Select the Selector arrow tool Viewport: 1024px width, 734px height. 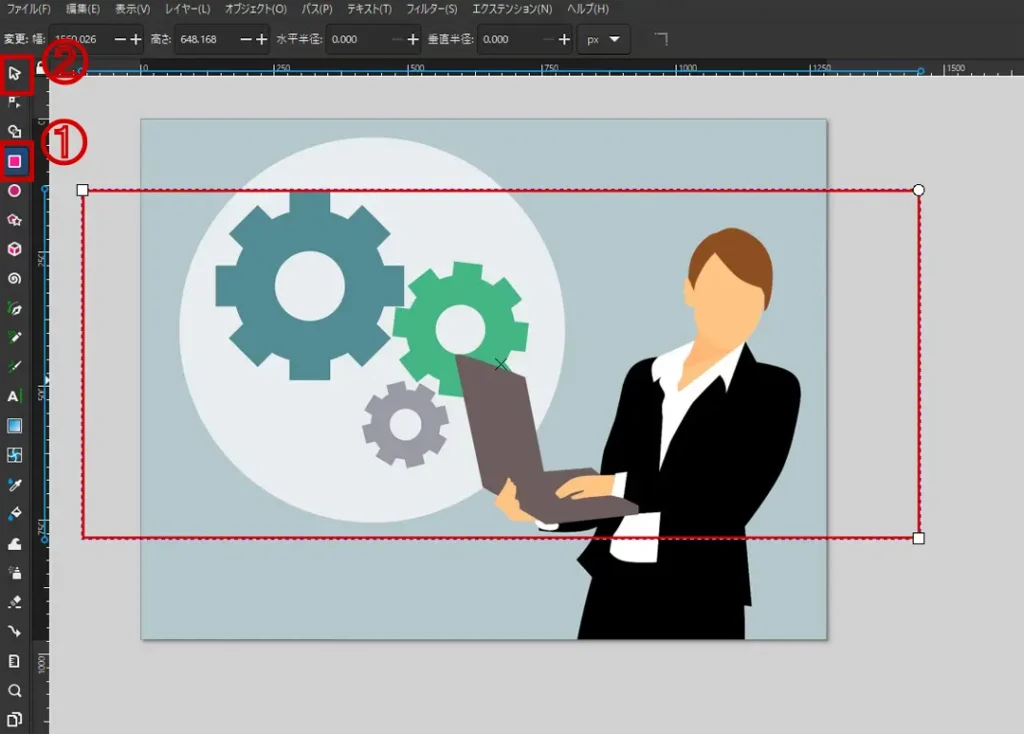pos(15,73)
